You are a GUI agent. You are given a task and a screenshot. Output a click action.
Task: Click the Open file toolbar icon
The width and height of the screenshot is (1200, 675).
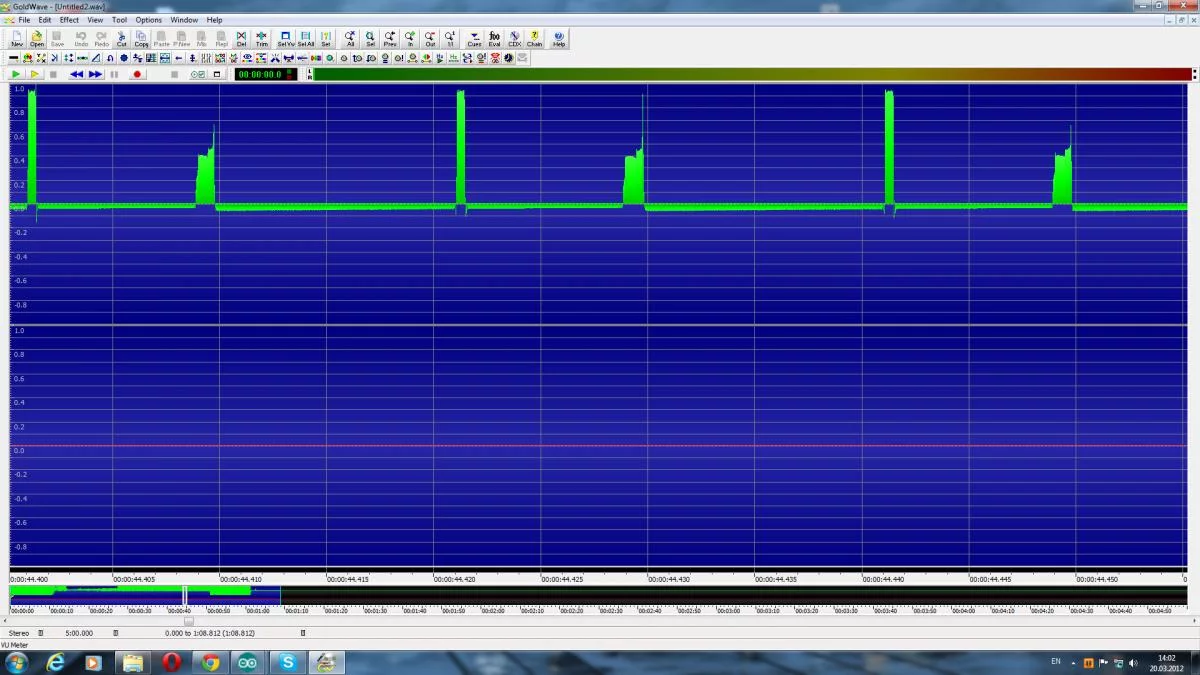[x=37, y=39]
